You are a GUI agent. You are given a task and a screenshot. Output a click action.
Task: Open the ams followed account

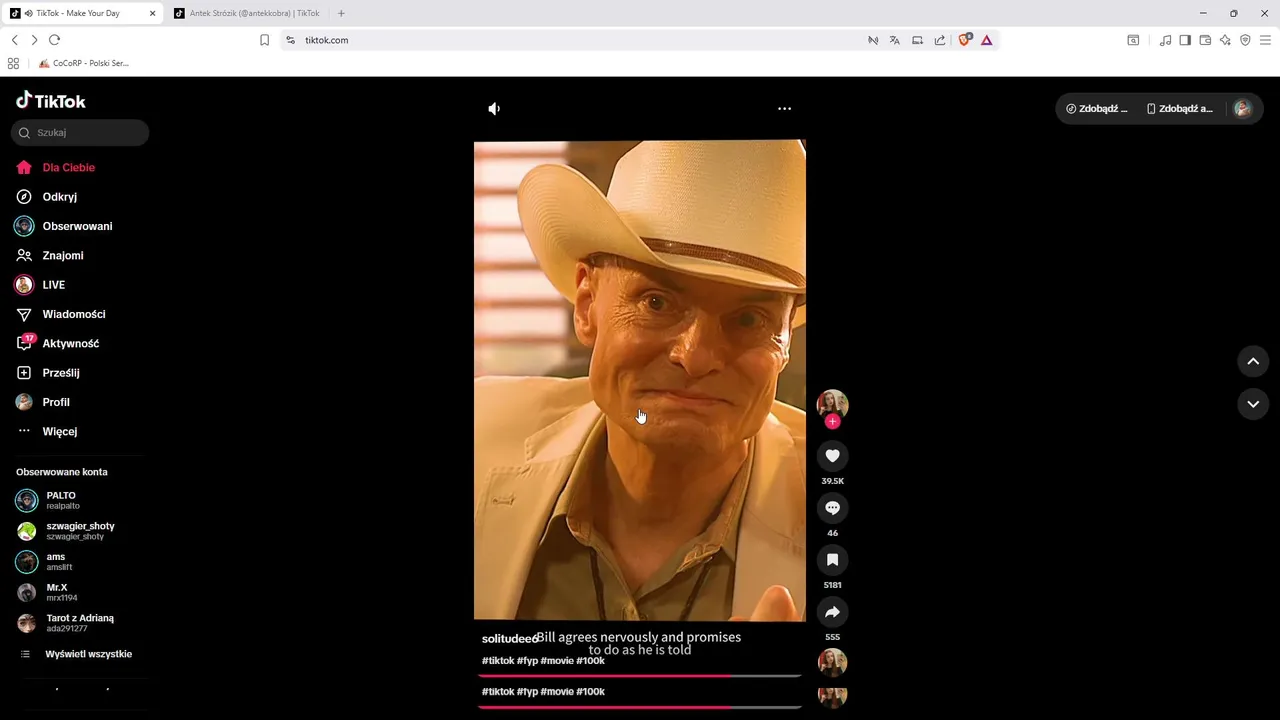[45, 562]
